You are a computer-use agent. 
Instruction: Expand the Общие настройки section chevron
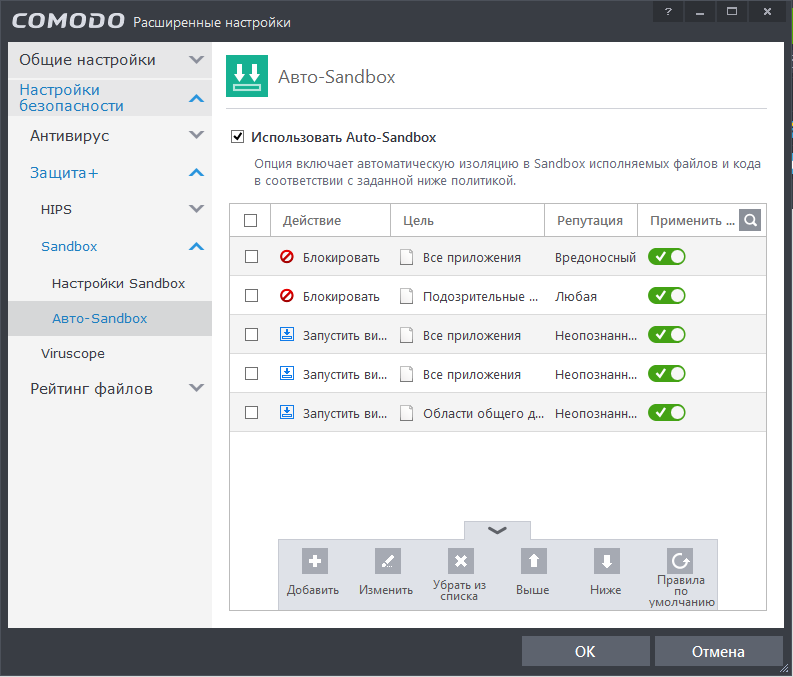coord(196,60)
